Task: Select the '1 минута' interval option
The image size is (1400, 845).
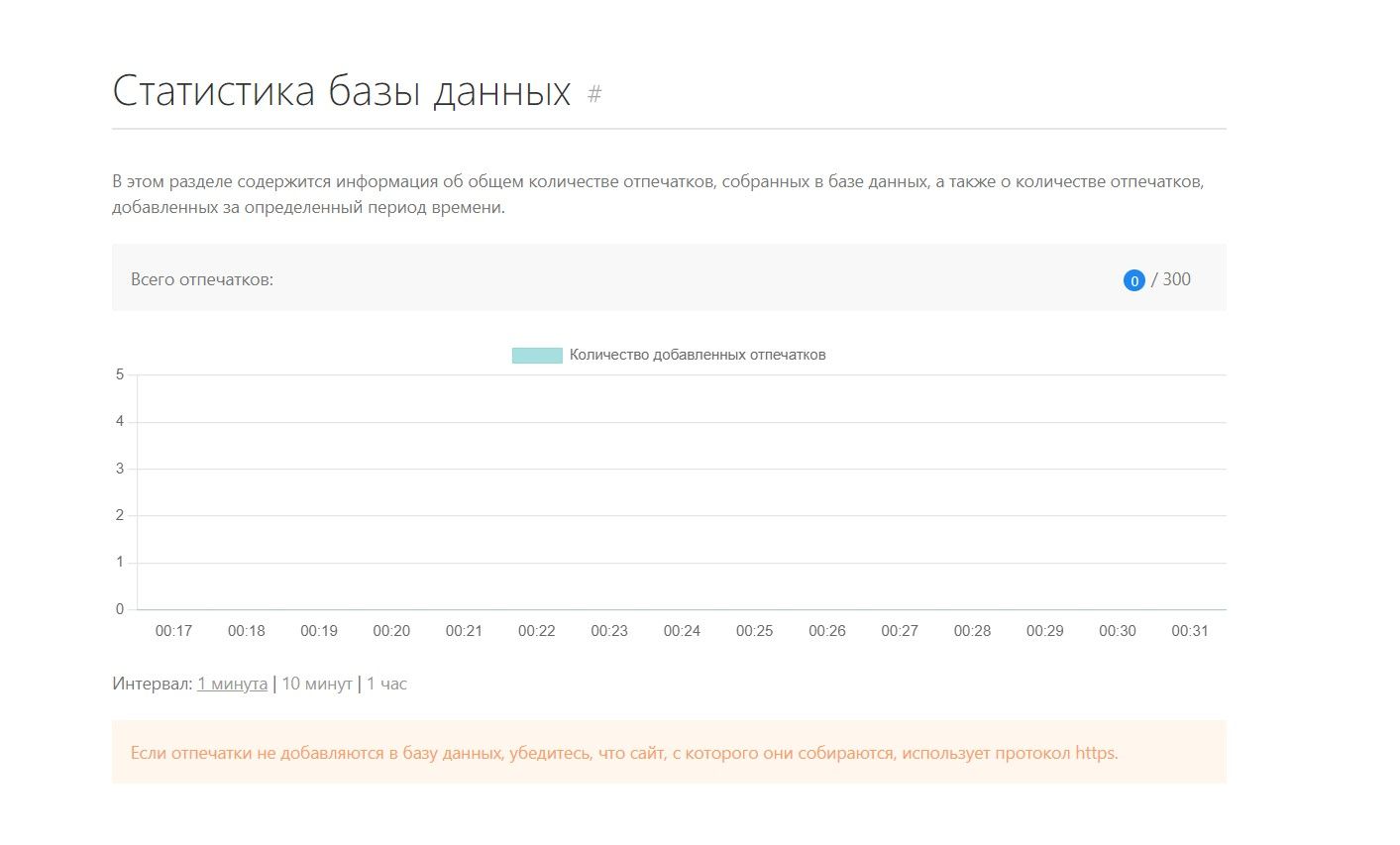Action: tap(232, 684)
